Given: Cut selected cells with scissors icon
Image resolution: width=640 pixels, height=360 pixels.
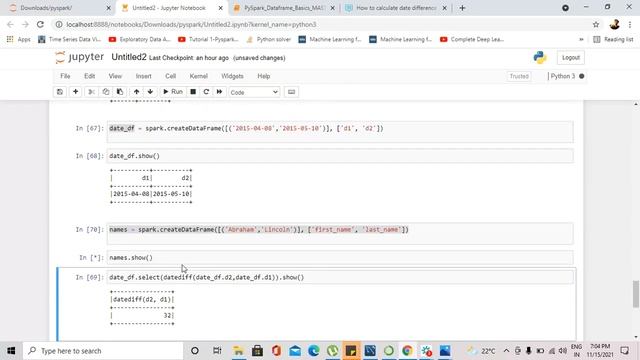Looking at the screenshot, I should pos(91,92).
